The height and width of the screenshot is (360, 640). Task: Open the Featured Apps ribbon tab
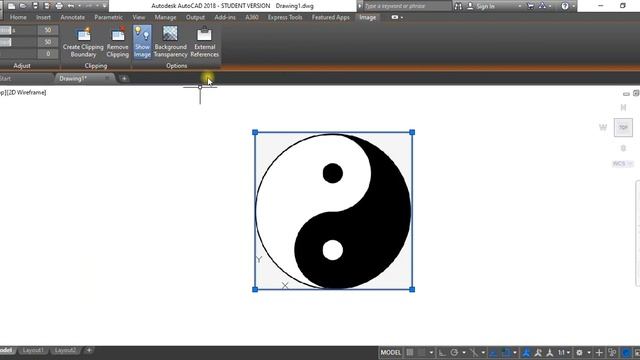coord(331,17)
